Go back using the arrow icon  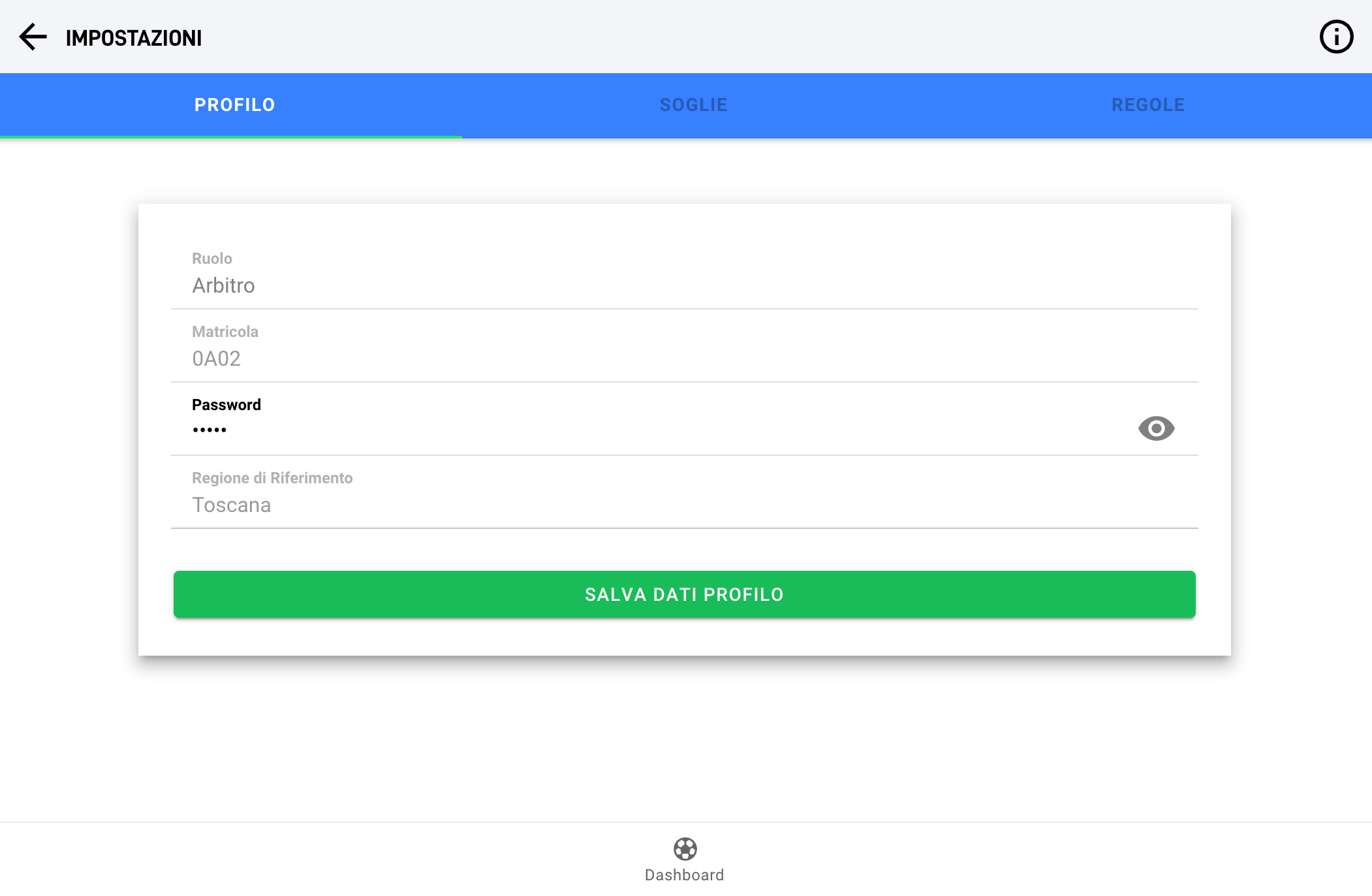click(33, 37)
